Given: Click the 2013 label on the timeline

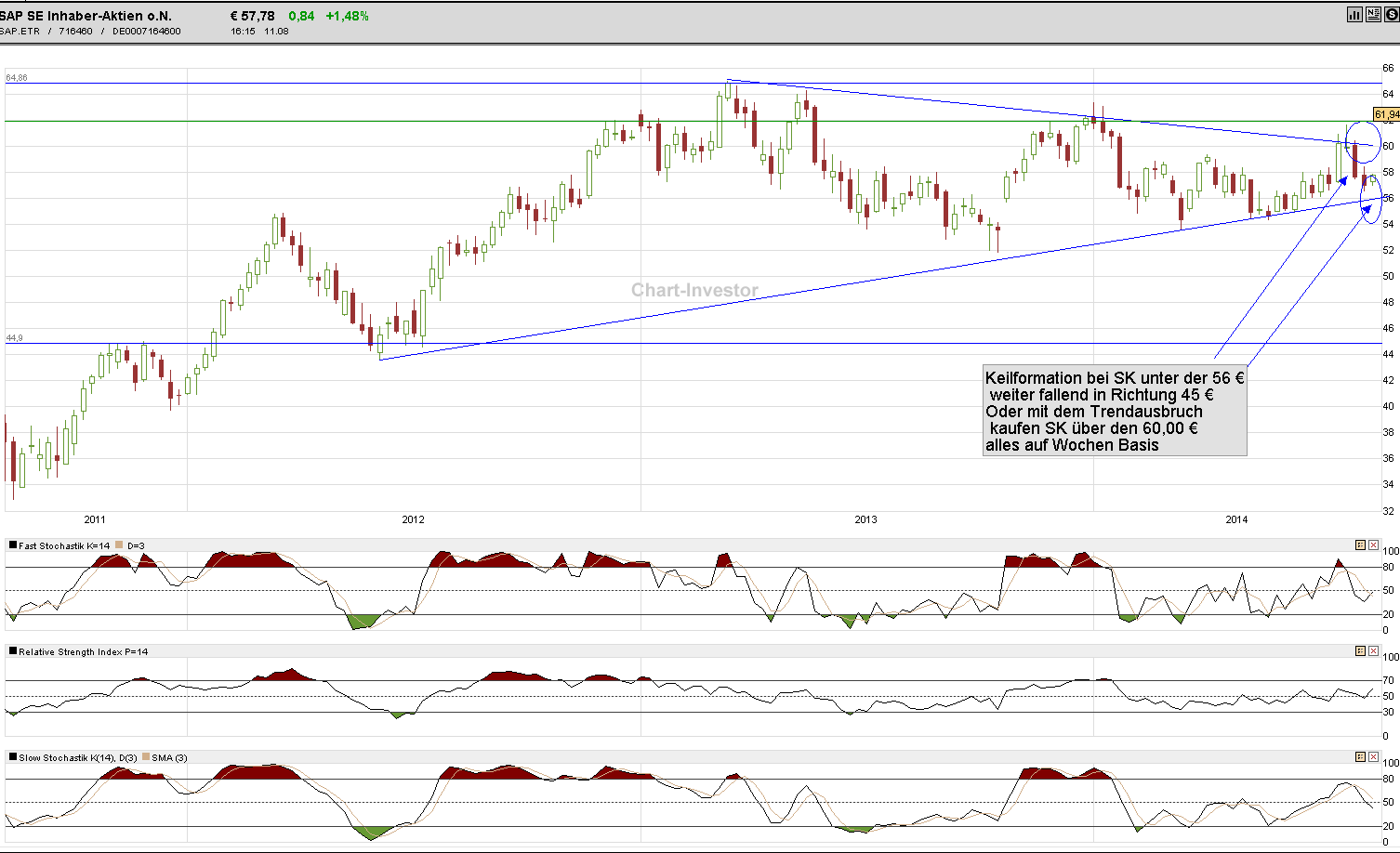Looking at the screenshot, I should point(865,520).
